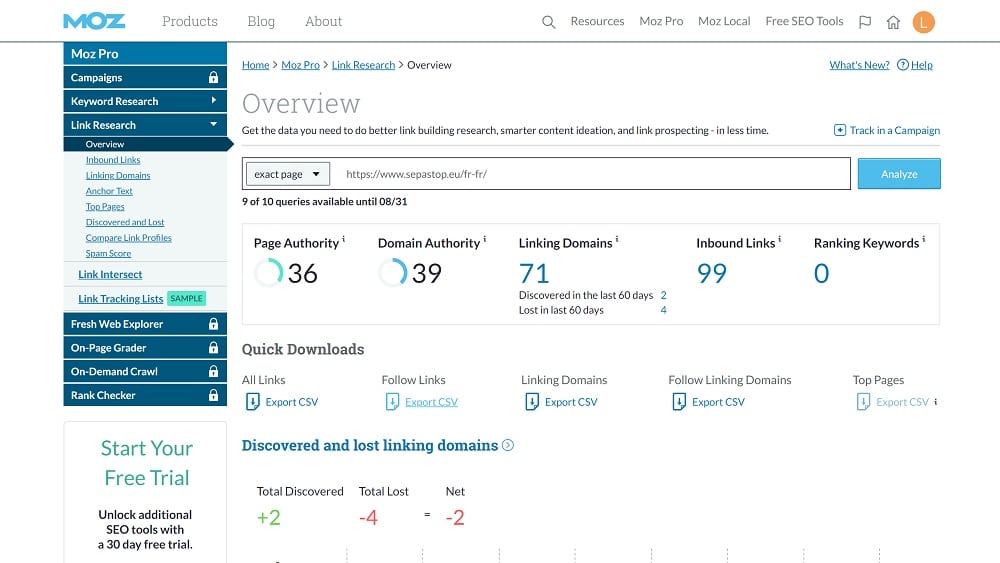Click the Domain Authority info icon
Viewport: 1000px width, 563px height.
click(485, 239)
